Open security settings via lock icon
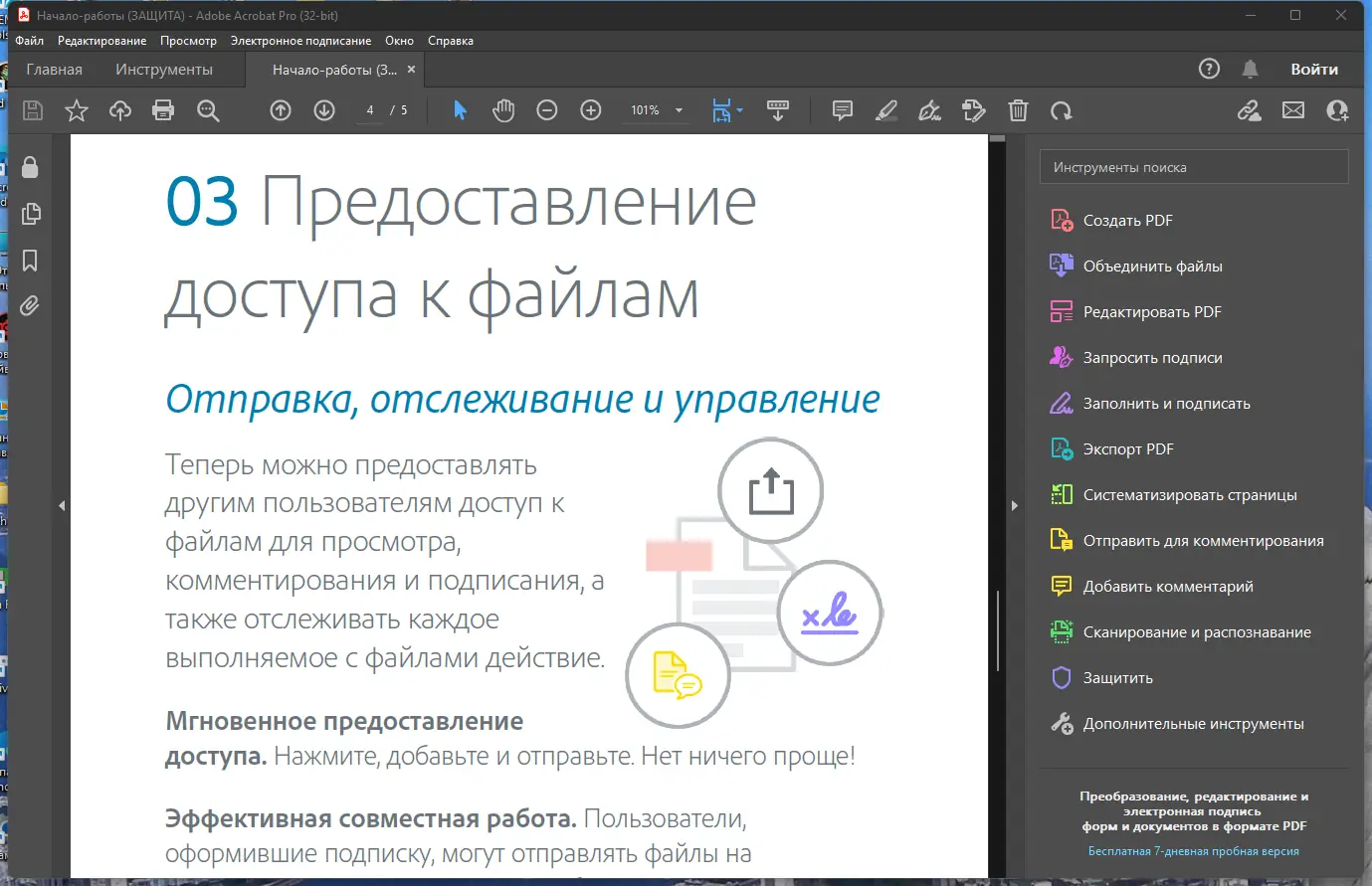 [30, 167]
